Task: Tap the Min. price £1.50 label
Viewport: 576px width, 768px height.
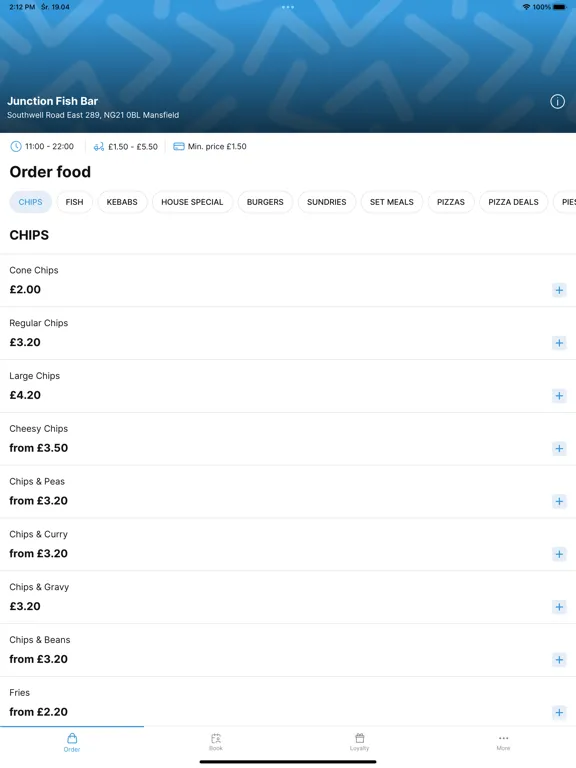Action: pyautogui.click(x=217, y=146)
